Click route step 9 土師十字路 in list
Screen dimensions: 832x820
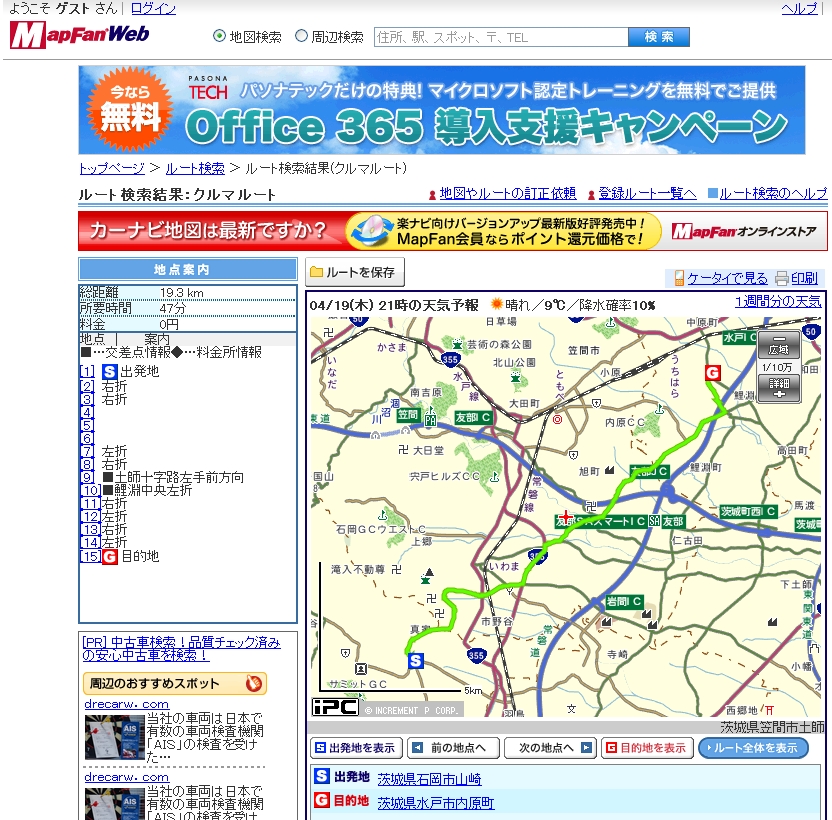[172, 477]
